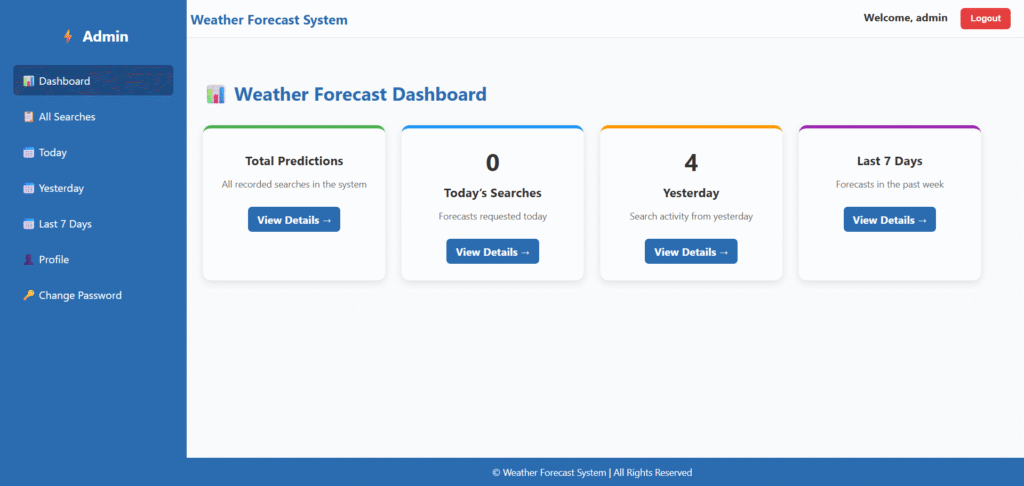
Task: Open All Searches from the sidebar
Action: (x=67, y=117)
